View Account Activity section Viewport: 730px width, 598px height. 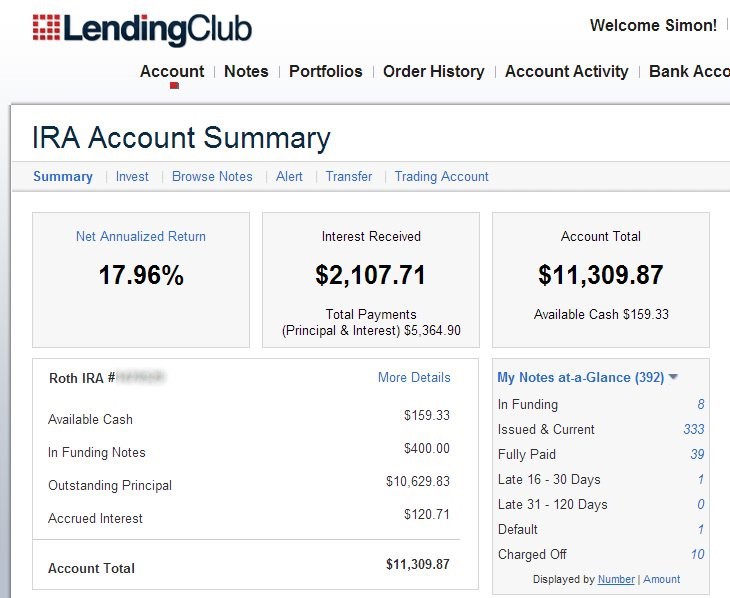pos(567,71)
